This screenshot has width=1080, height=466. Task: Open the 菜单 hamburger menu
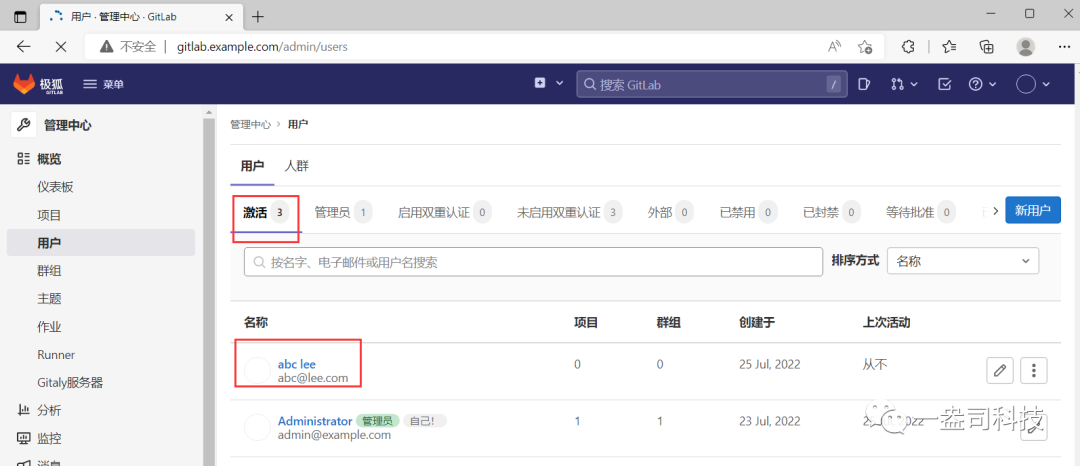(x=103, y=84)
